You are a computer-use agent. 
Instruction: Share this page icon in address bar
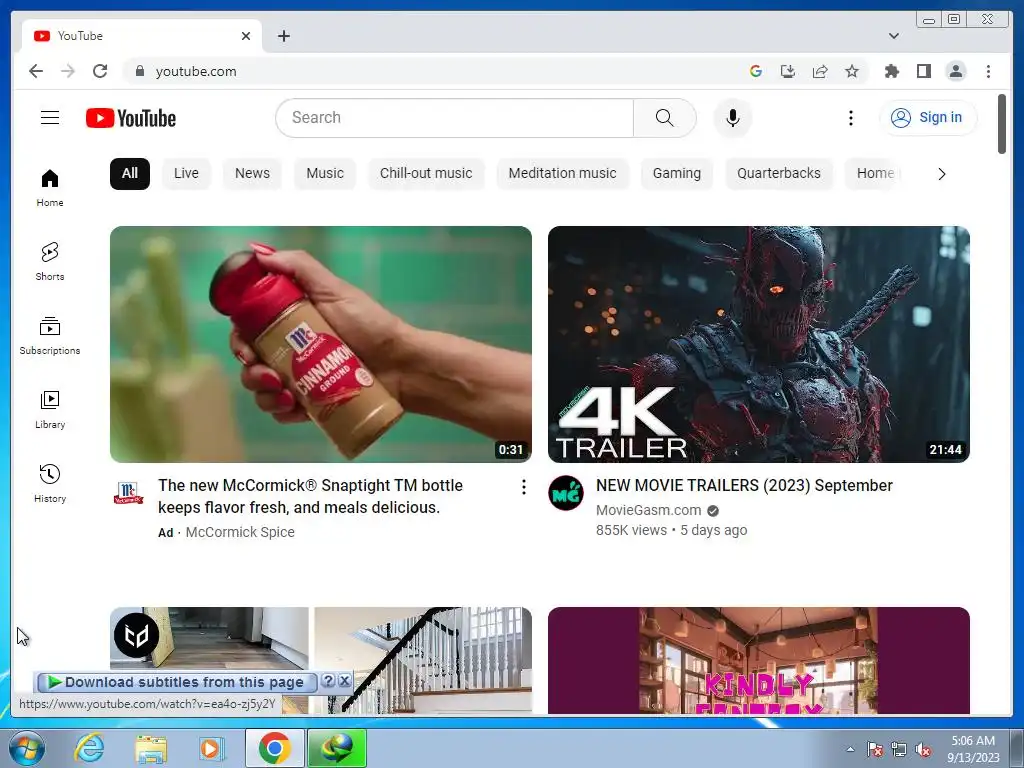[820, 71]
